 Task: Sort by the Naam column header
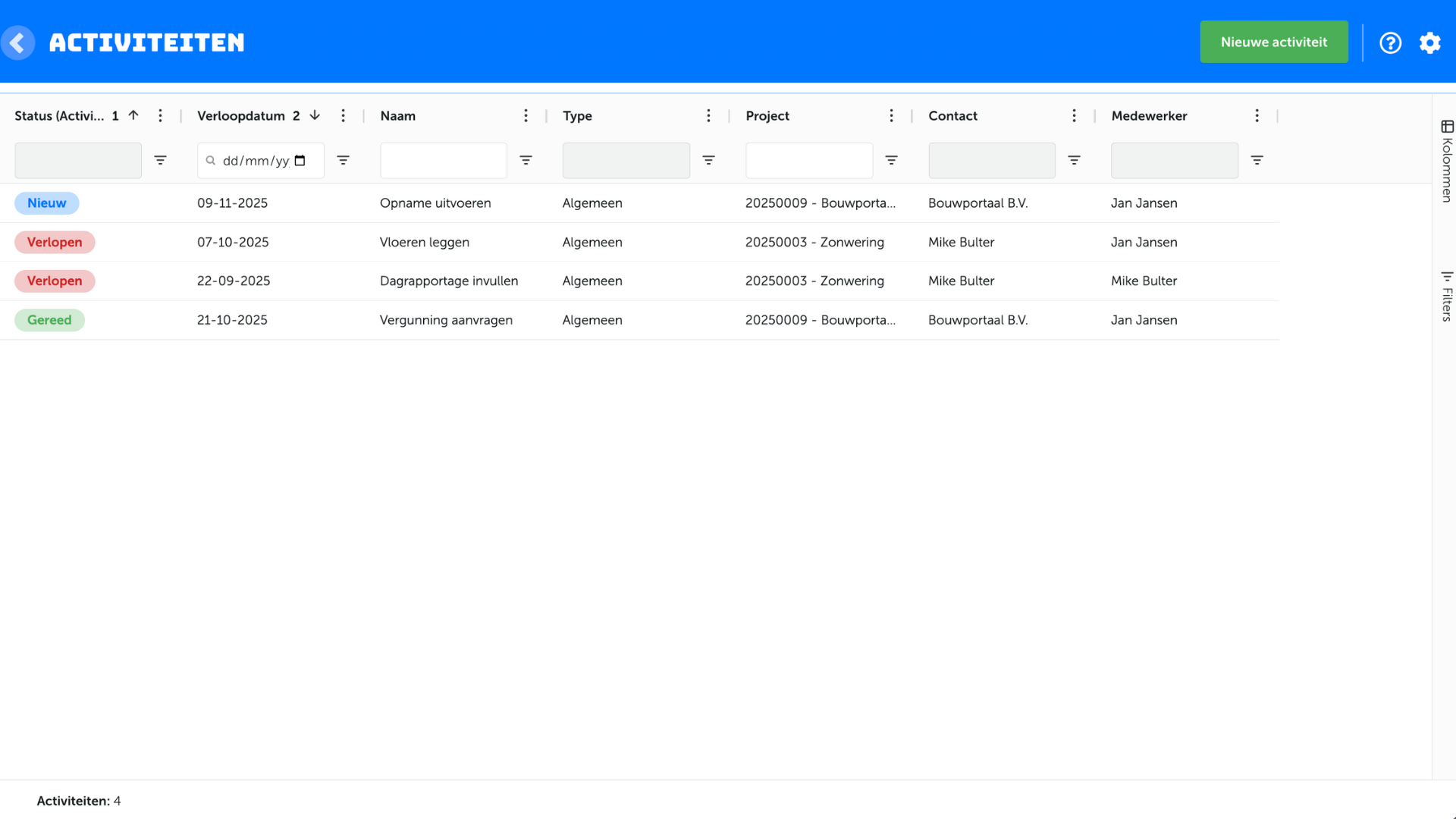pyautogui.click(x=397, y=115)
